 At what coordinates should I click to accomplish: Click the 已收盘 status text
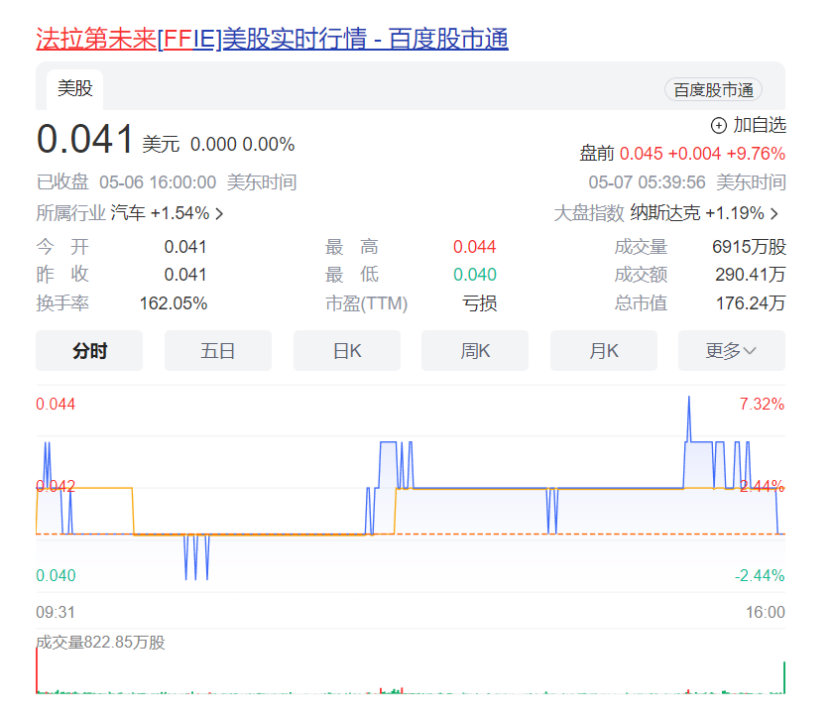coord(62,182)
